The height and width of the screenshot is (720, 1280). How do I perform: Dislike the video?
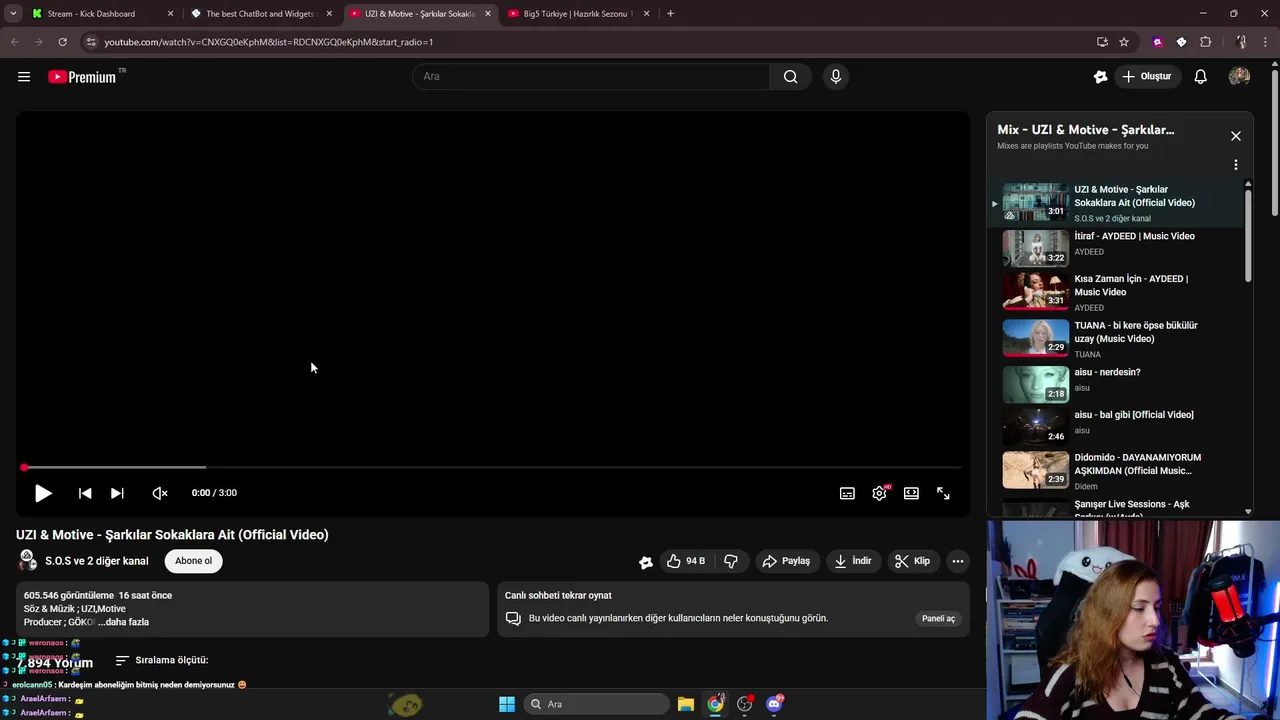(731, 561)
